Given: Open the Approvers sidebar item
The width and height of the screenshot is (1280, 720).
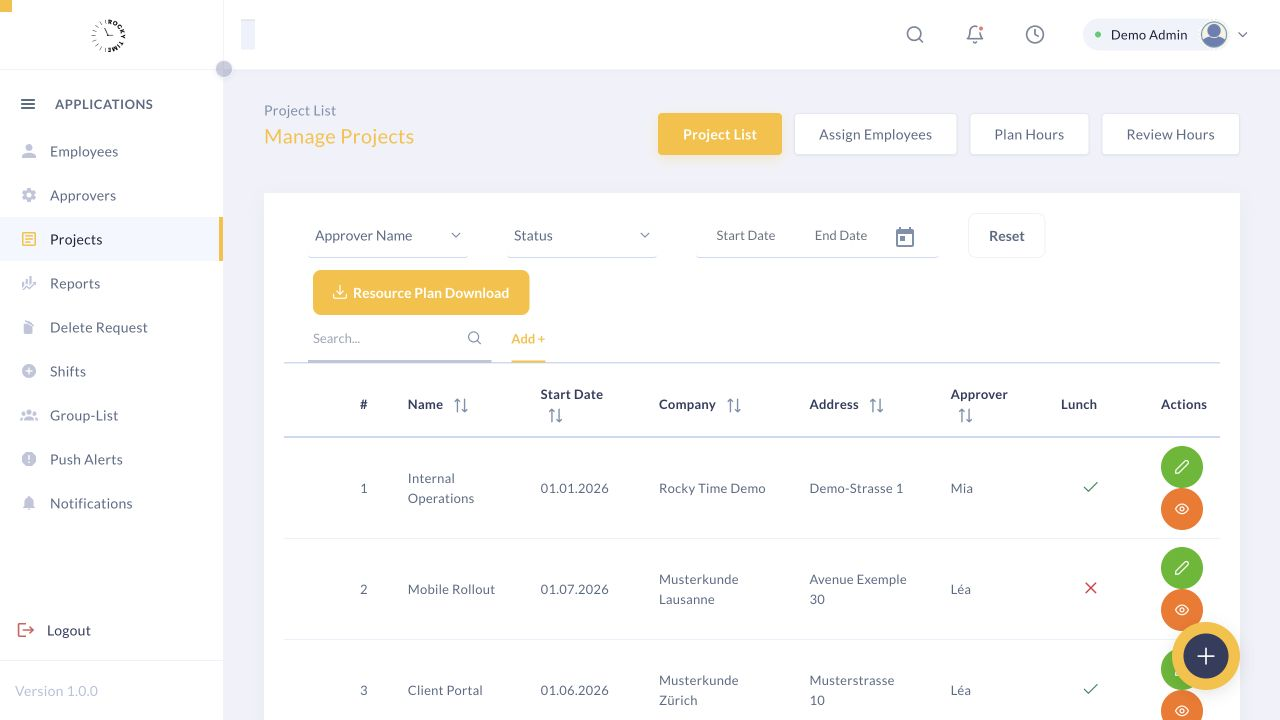Looking at the screenshot, I should point(111,195).
